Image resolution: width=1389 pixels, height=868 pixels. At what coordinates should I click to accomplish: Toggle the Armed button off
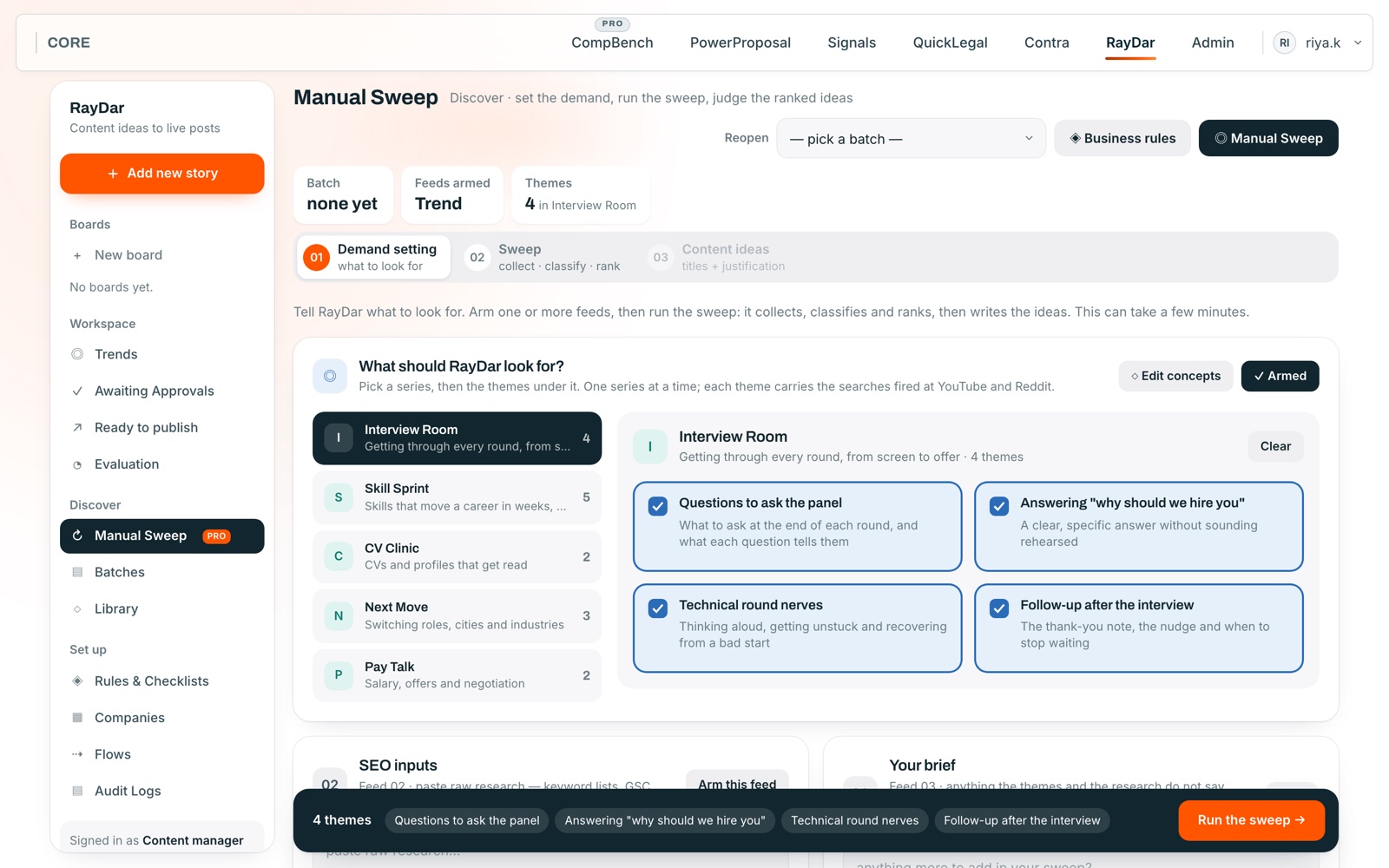pyautogui.click(x=1280, y=376)
